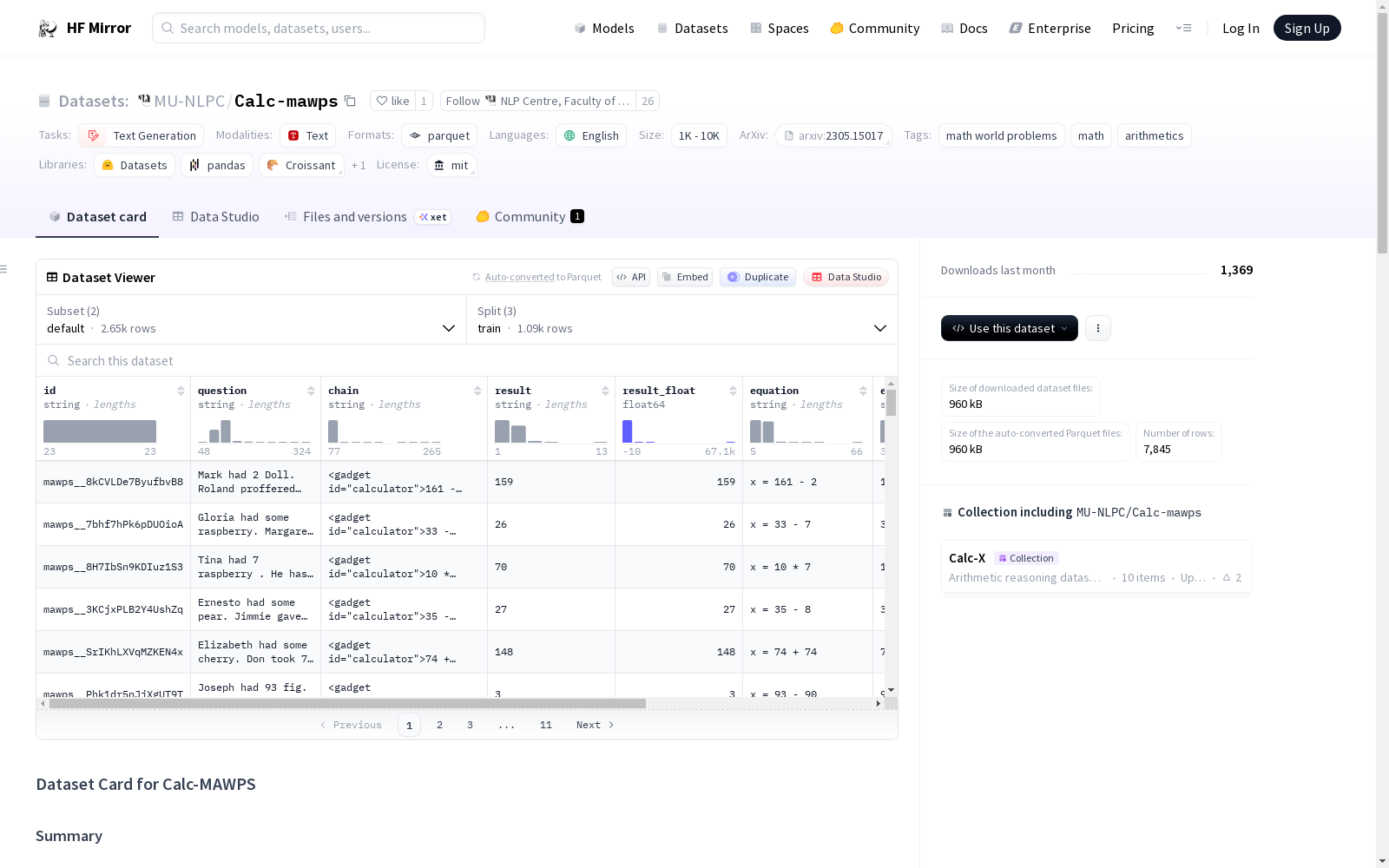Switch to the Data Studio tab
The width and height of the screenshot is (1389, 868).
click(215, 217)
